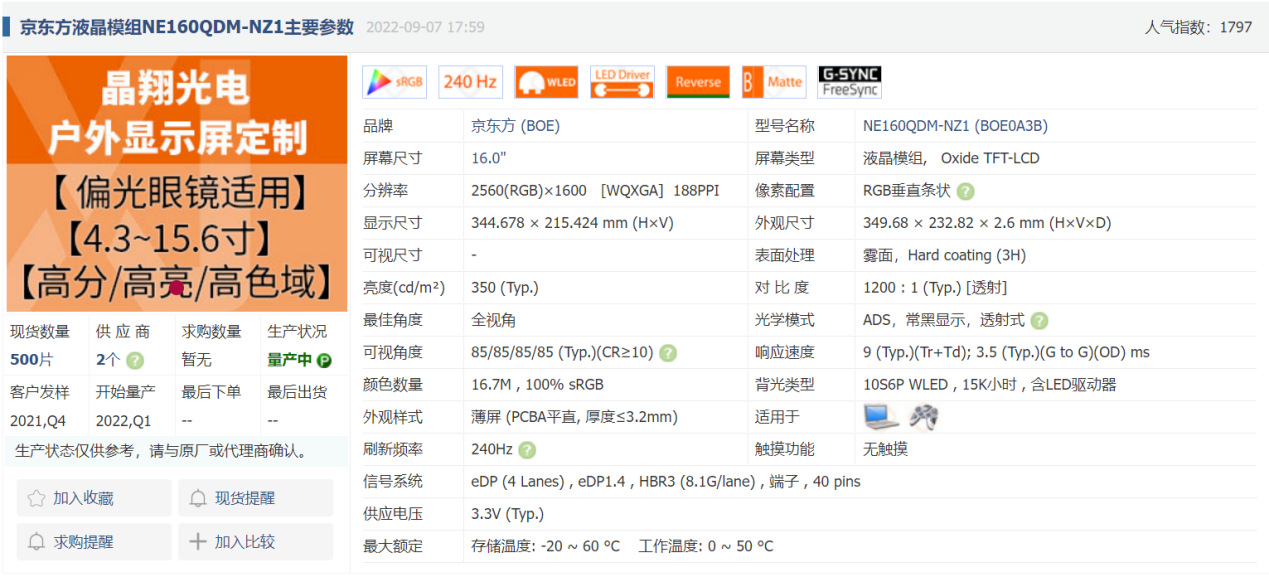
Task: Click the LED Driver badge
Action: [x=622, y=82]
